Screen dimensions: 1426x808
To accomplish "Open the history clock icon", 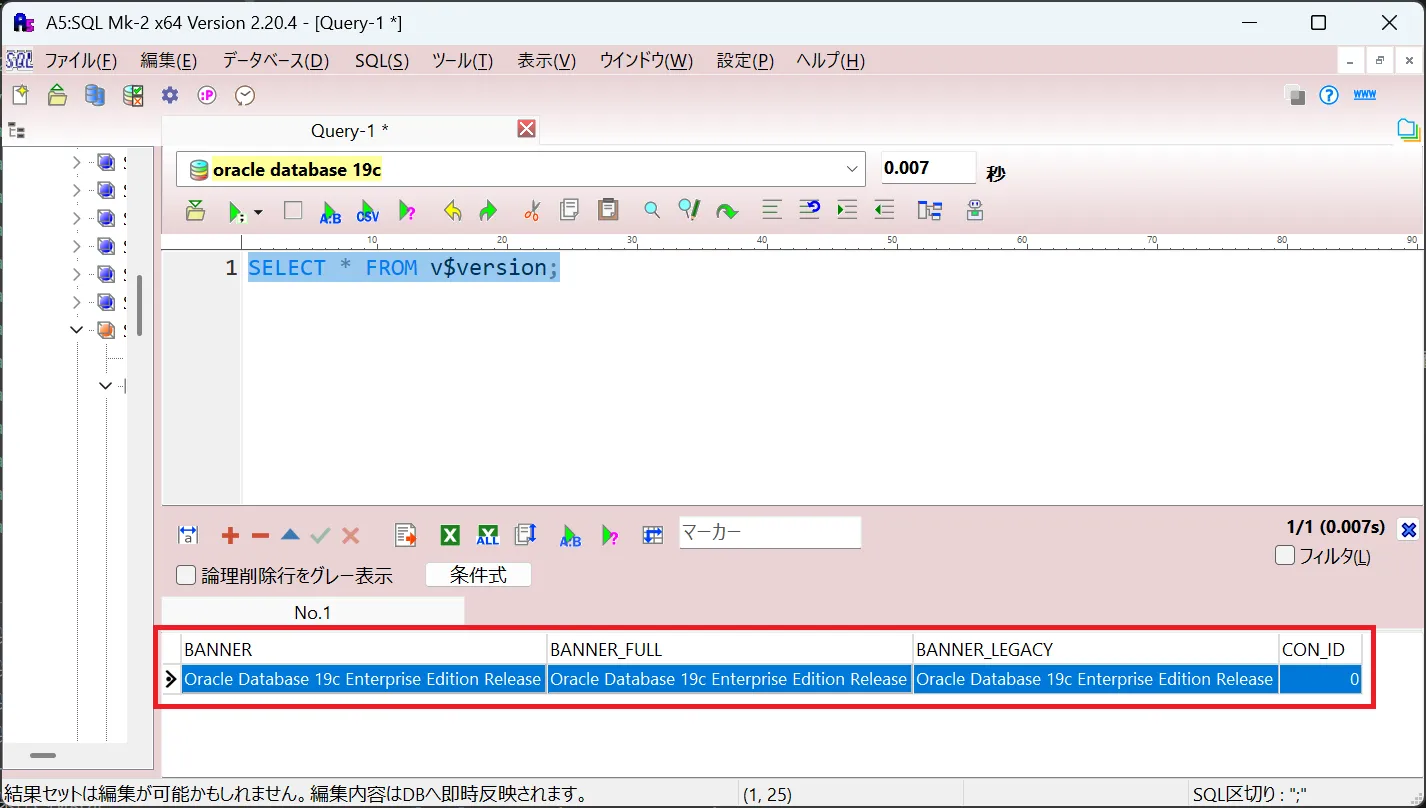I will click(245, 95).
